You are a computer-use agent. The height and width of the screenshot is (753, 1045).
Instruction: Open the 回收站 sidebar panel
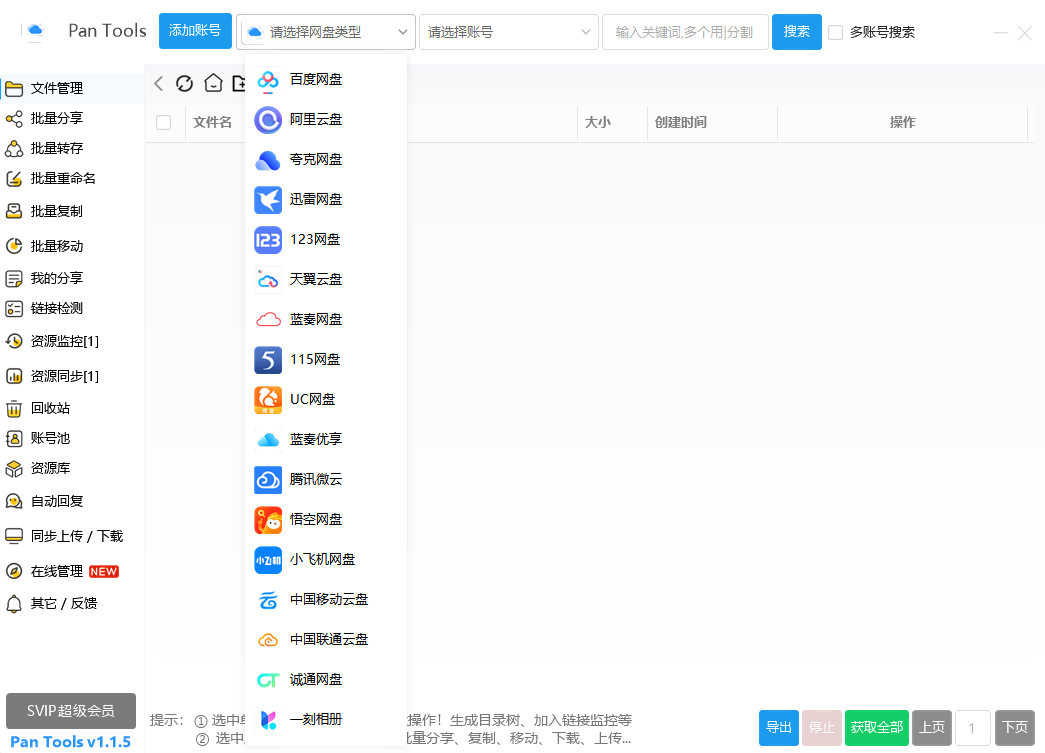[50, 408]
